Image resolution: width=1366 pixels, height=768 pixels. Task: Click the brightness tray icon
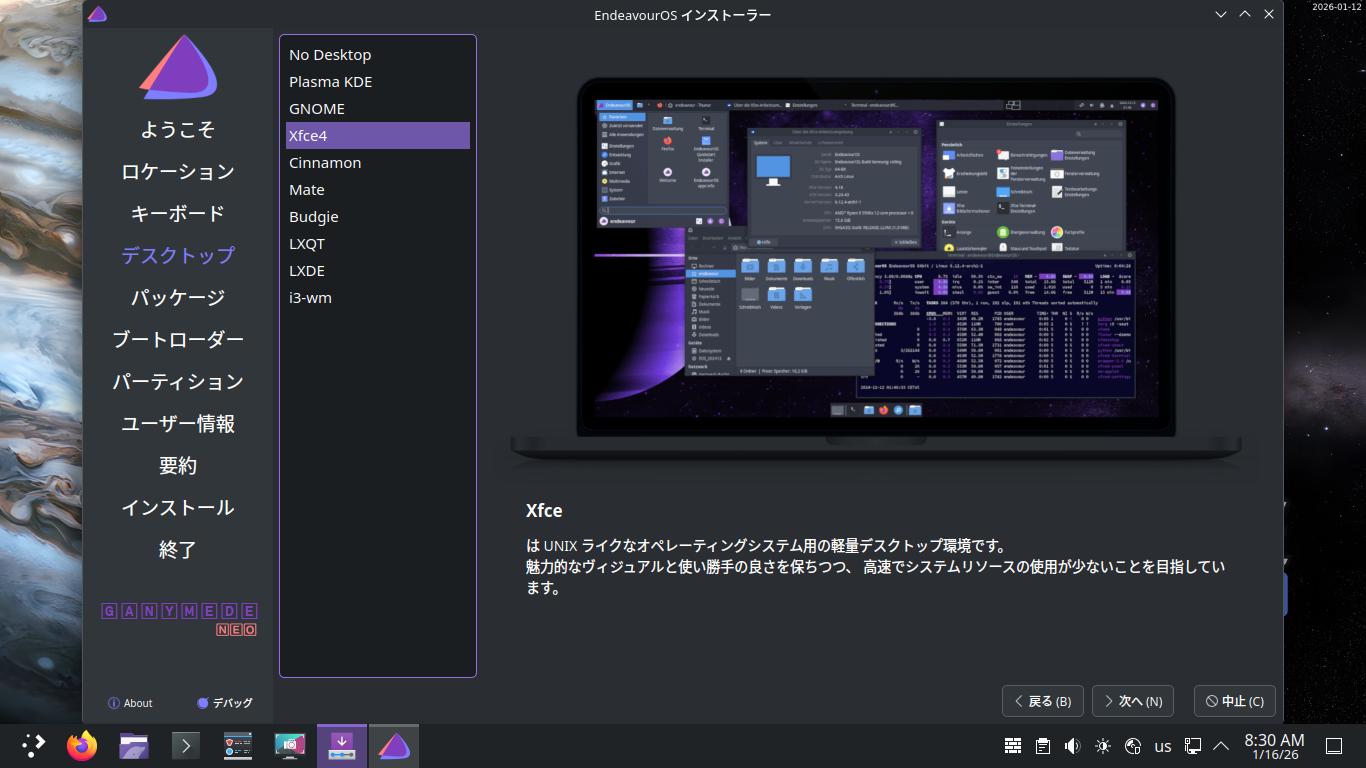[1103, 746]
